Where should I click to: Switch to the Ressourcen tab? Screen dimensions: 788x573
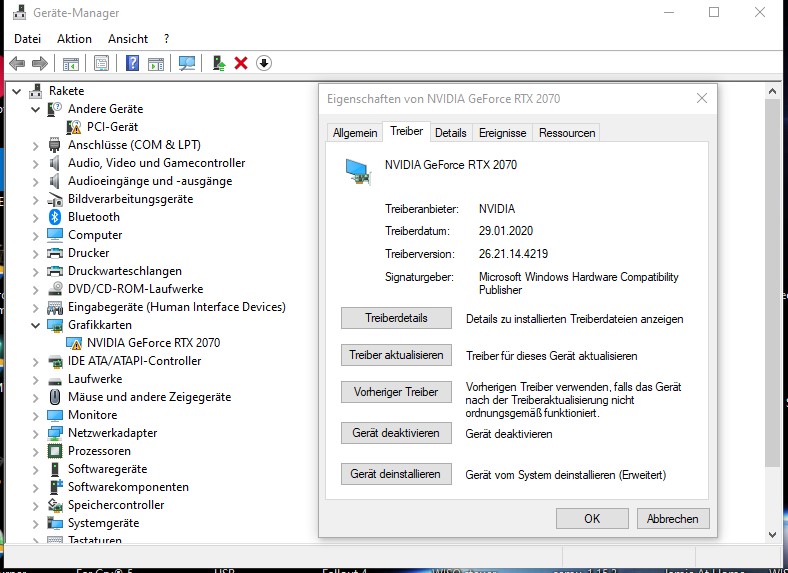(x=567, y=133)
